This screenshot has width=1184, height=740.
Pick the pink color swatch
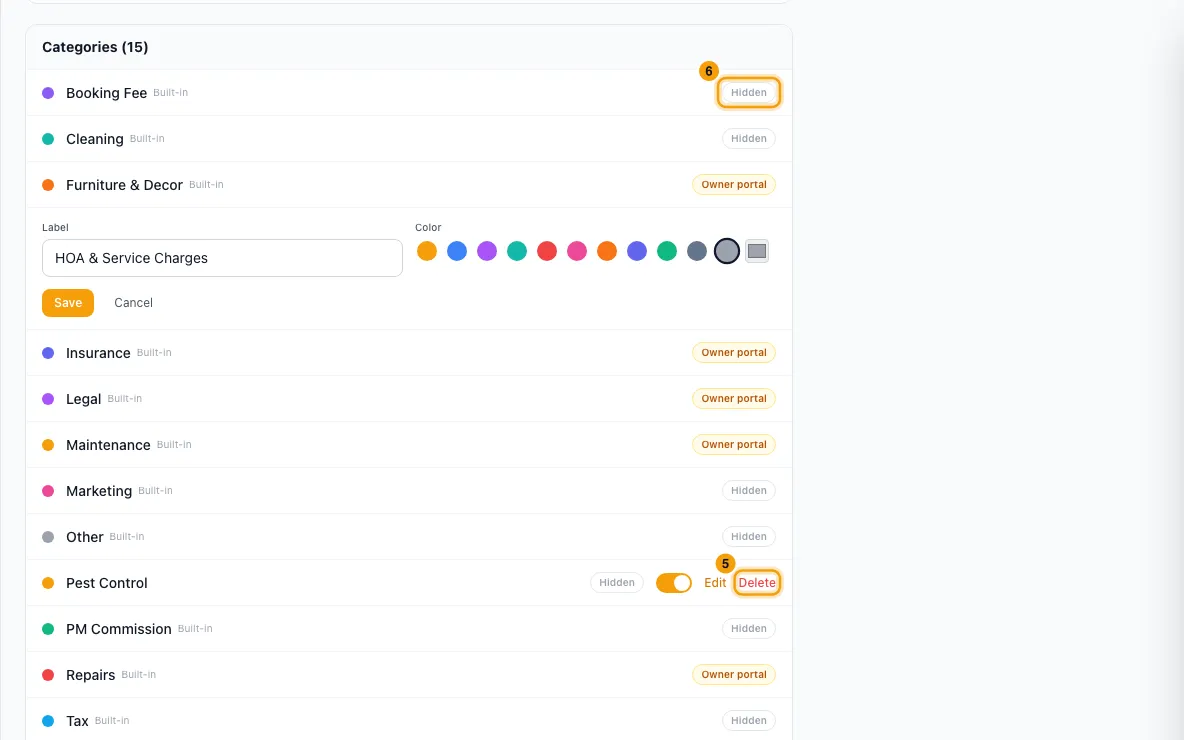(577, 251)
